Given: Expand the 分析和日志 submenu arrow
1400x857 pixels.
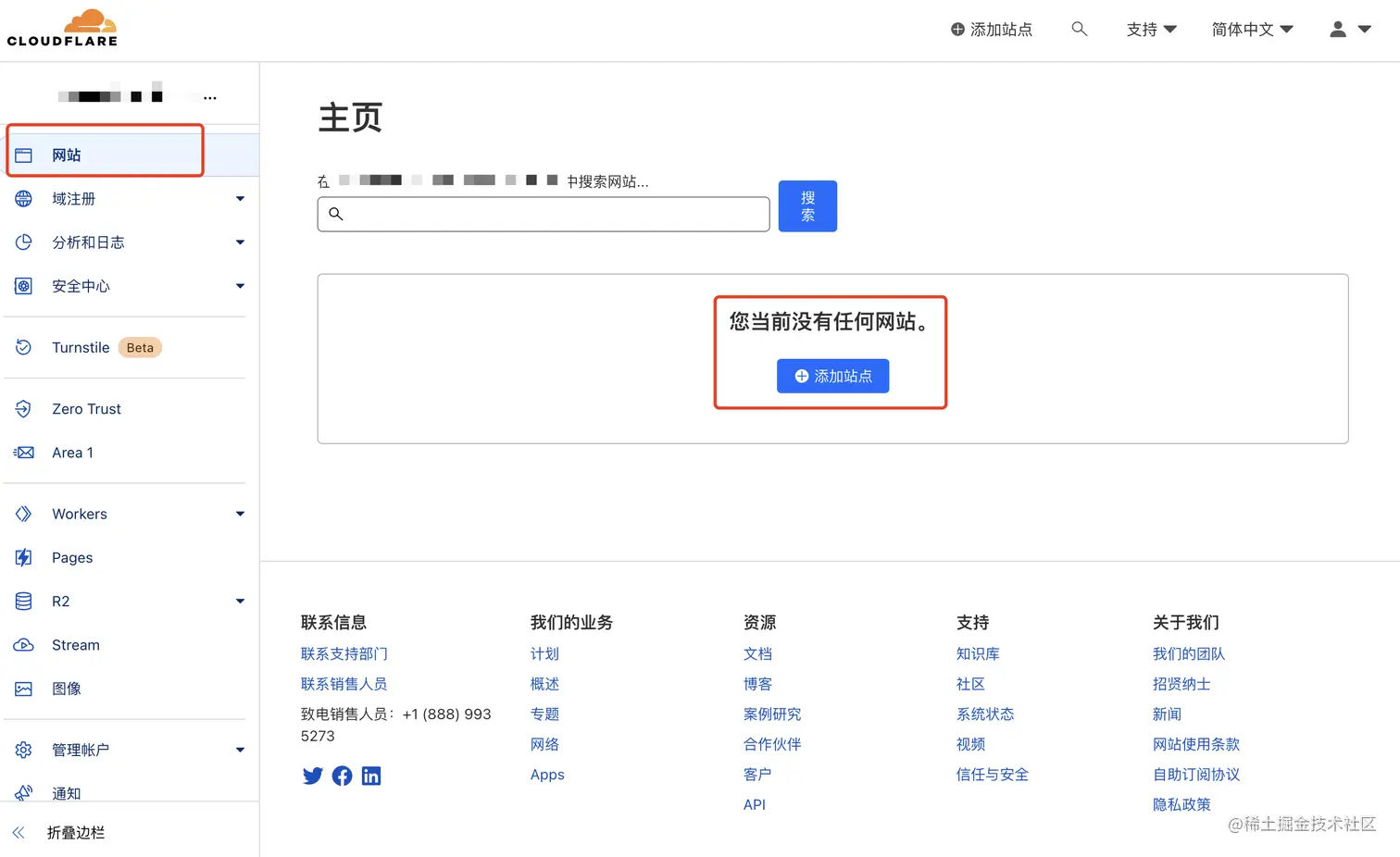Looking at the screenshot, I should click(241, 242).
